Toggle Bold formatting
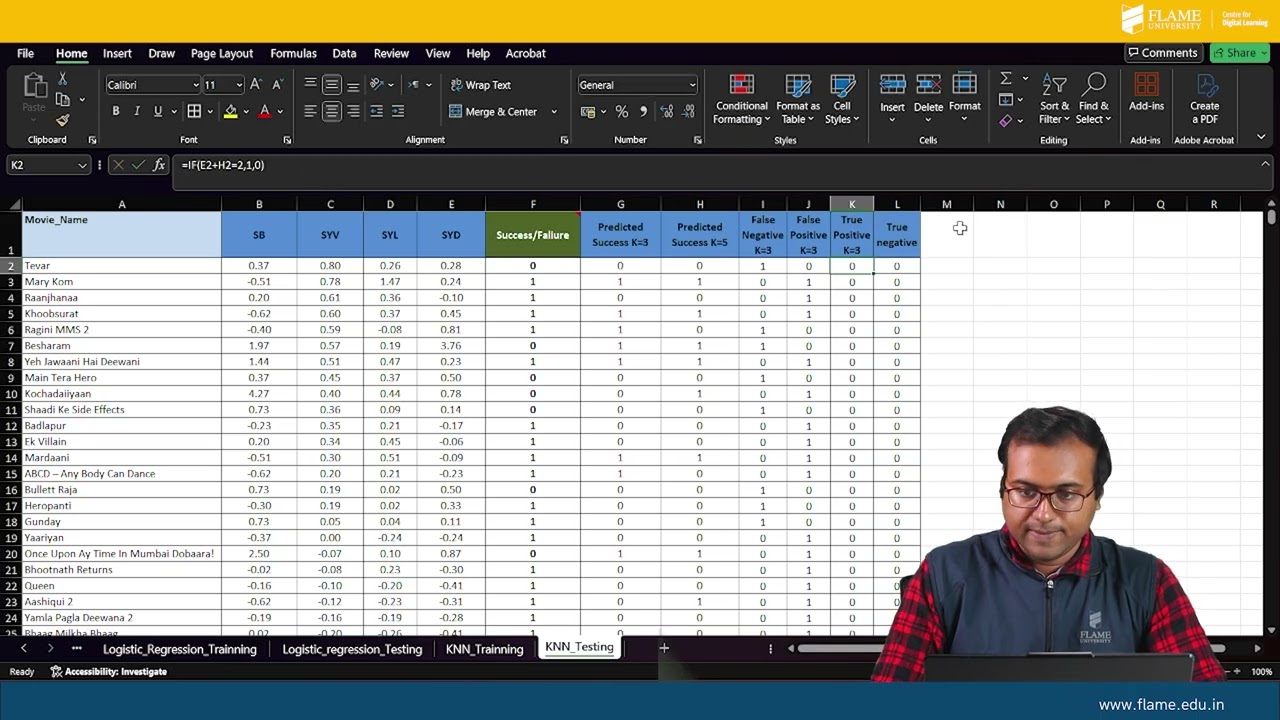Image resolution: width=1280 pixels, height=720 pixels. [x=115, y=111]
